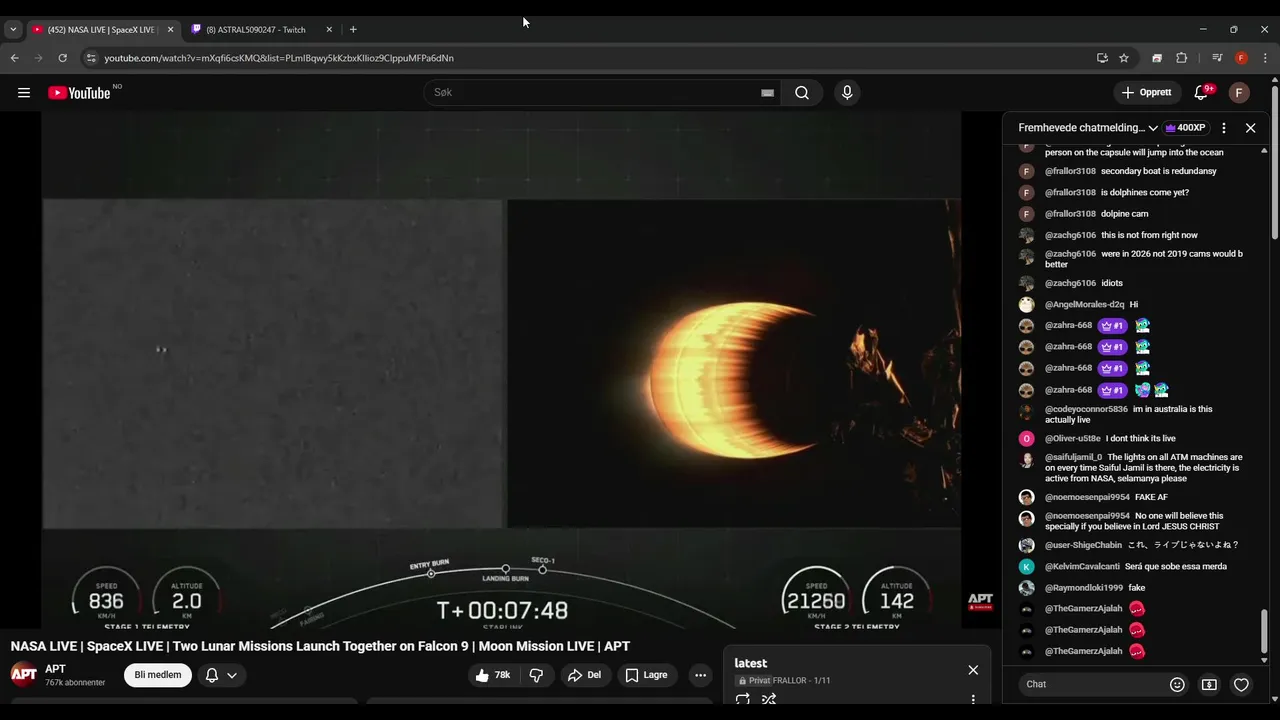
Task: Start voice search with the microphone
Action: 847,93
